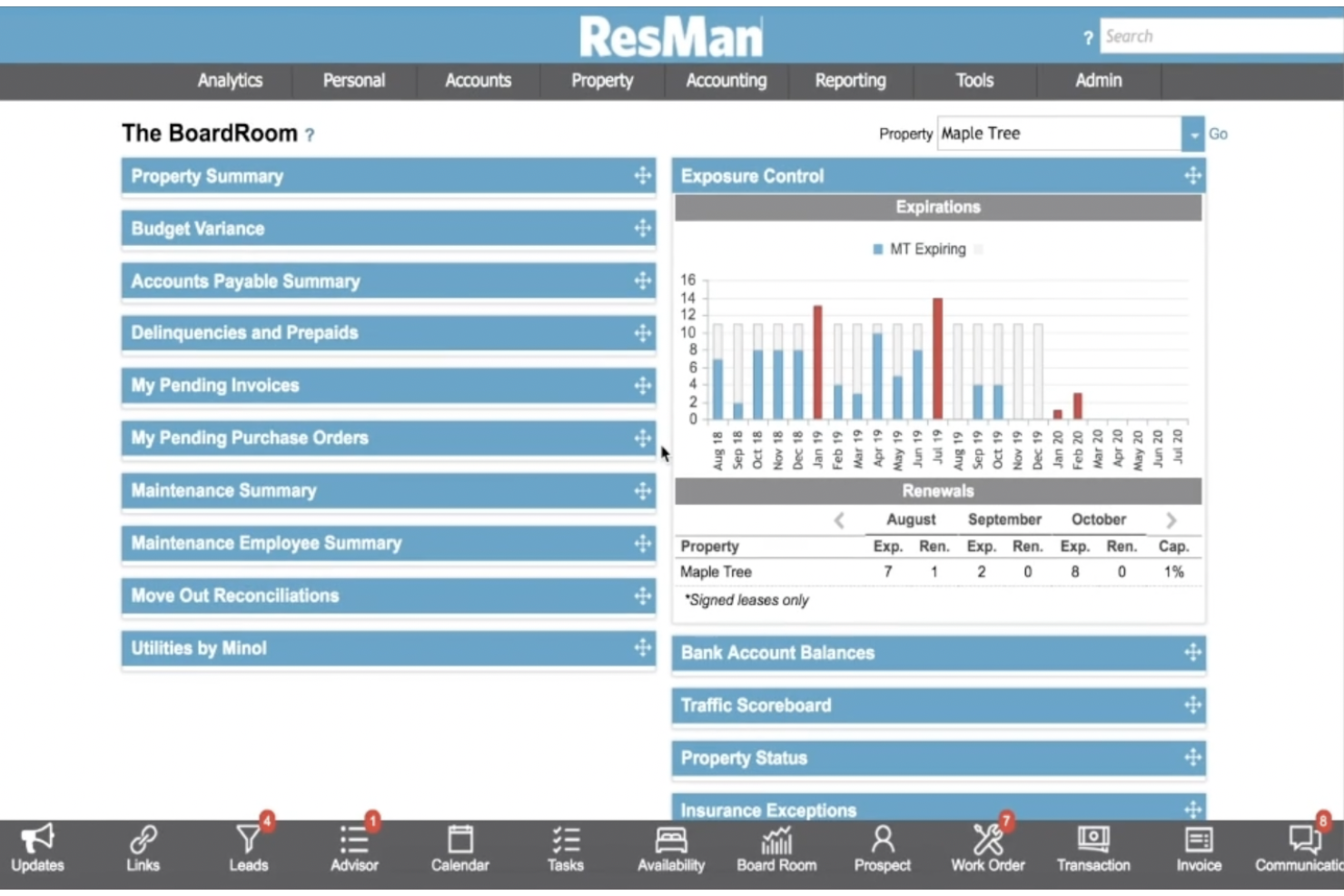The width and height of the screenshot is (1344, 896).
Task: Click the 1% Cap. value
Action: pos(1174,572)
